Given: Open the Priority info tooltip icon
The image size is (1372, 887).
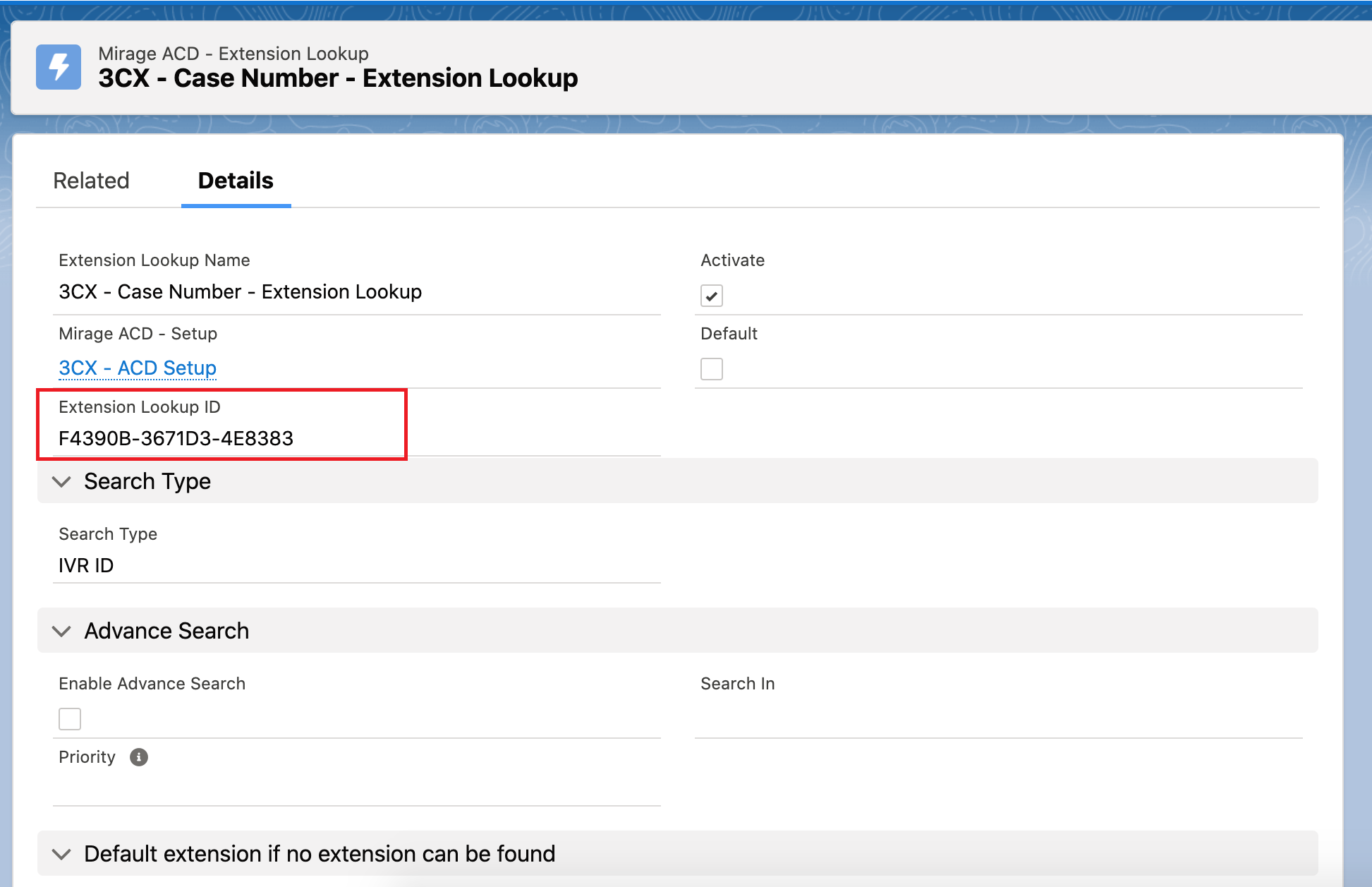Looking at the screenshot, I should [x=139, y=757].
